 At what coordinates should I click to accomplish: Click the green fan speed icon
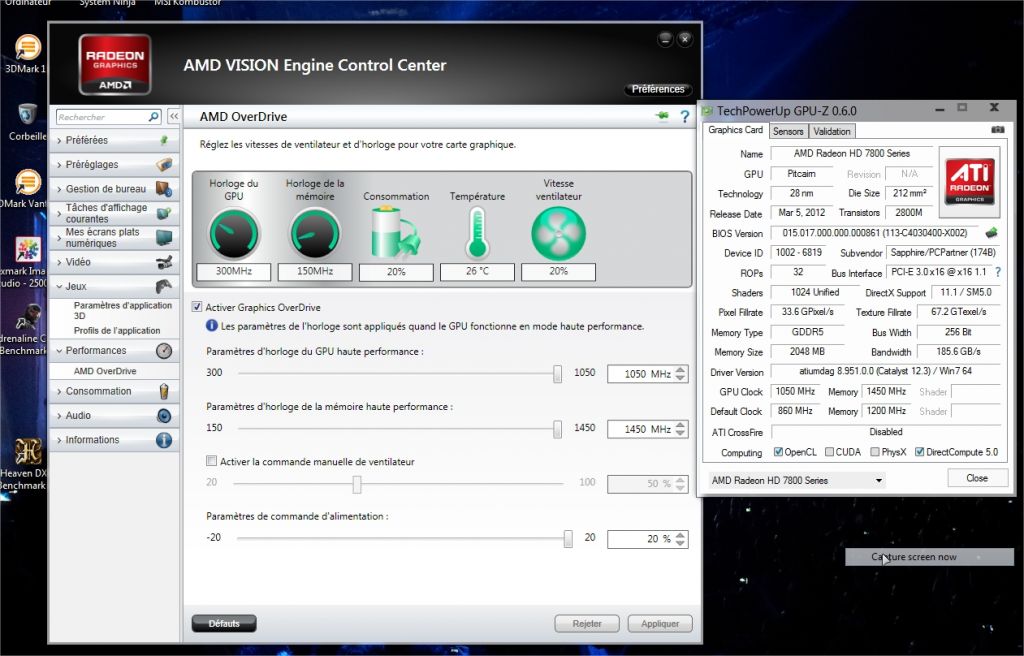[558, 233]
